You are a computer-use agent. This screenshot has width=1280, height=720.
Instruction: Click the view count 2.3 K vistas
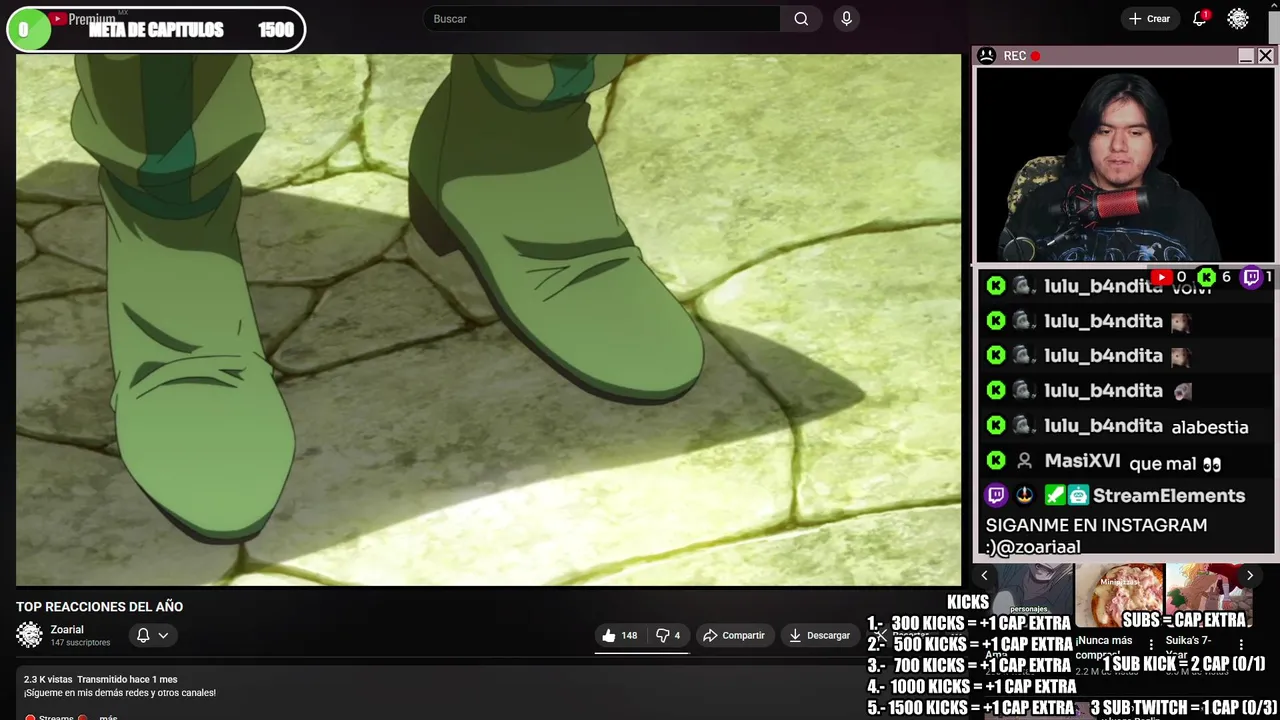pyautogui.click(x=48, y=679)
